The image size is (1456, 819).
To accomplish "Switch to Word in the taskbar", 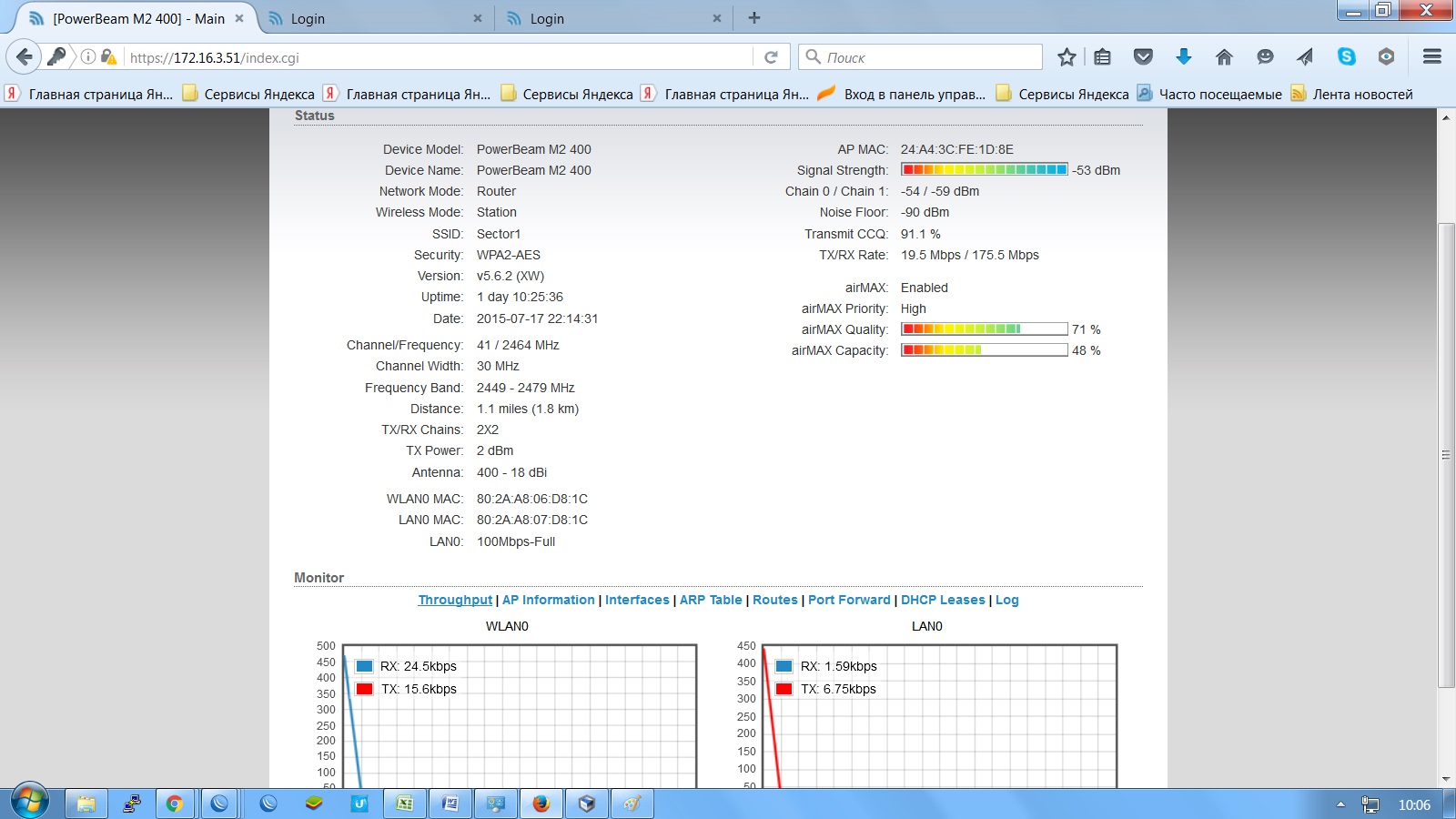I will point(450,804).
